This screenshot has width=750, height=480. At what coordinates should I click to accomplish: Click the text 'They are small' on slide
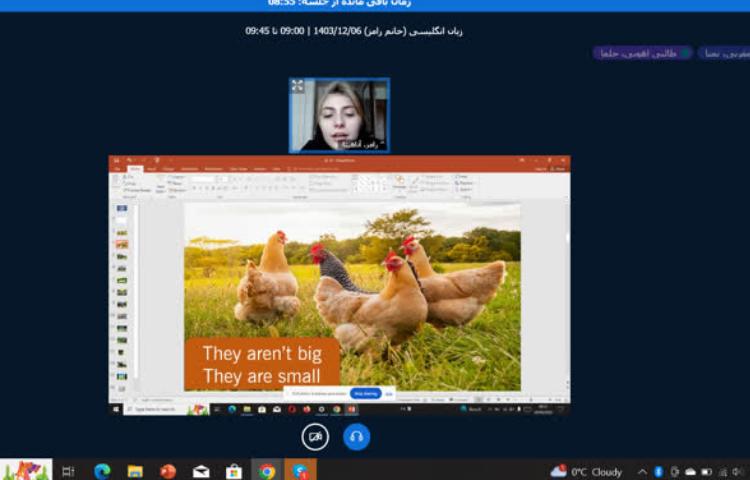(261, 376)
